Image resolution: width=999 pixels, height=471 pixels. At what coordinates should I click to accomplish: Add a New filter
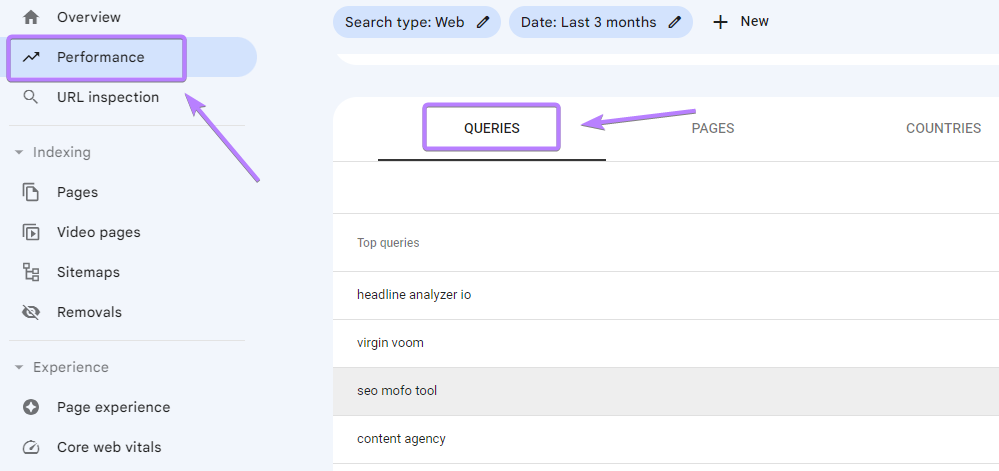coord(741,22)
